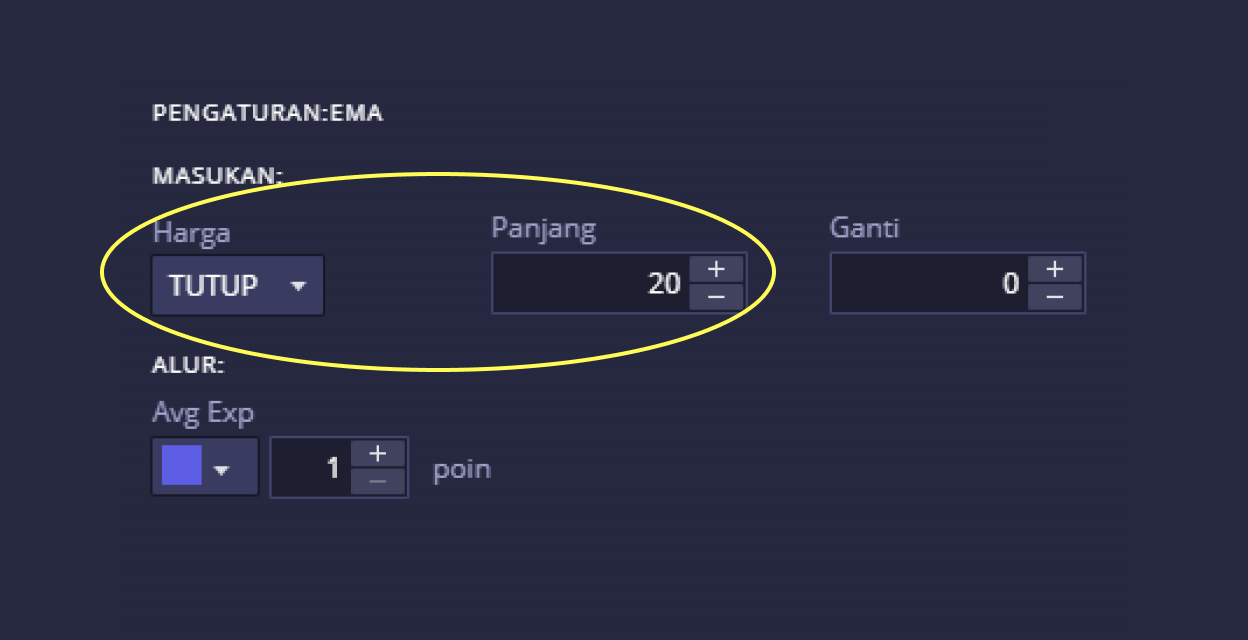Expand the Avg Exp color picker arrow
Image resolution: width=1248 pixels, height=640 pixels.
pos(223,470)
